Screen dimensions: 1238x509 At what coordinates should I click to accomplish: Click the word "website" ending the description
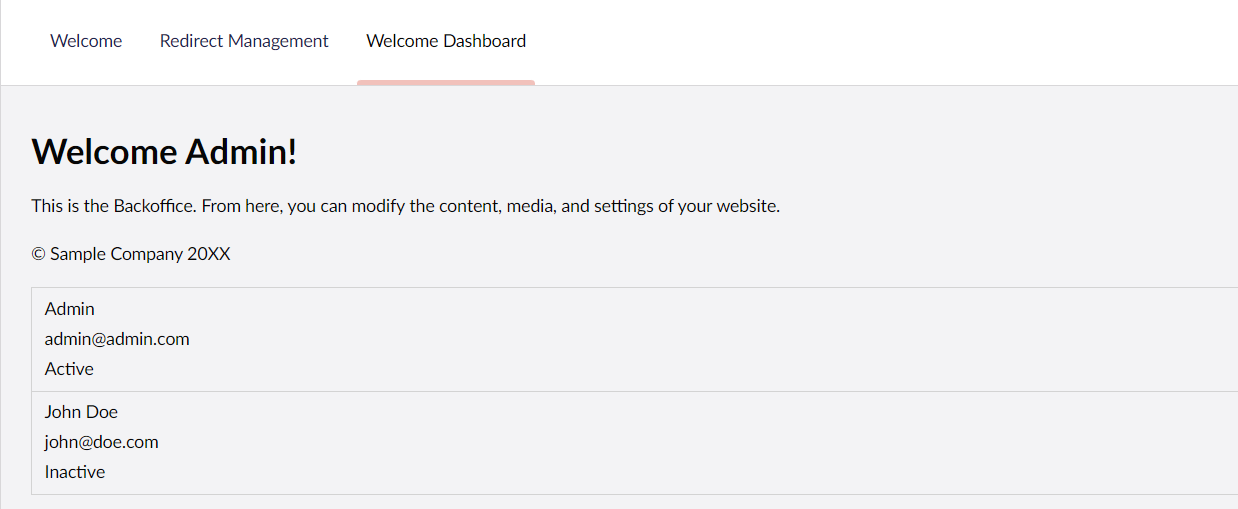(746, 207)
